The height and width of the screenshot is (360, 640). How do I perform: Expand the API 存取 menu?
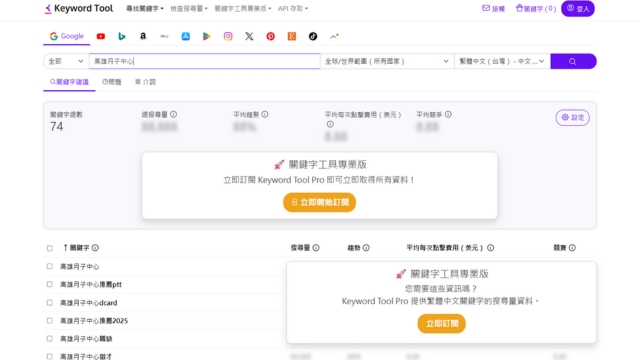[293, 9]
